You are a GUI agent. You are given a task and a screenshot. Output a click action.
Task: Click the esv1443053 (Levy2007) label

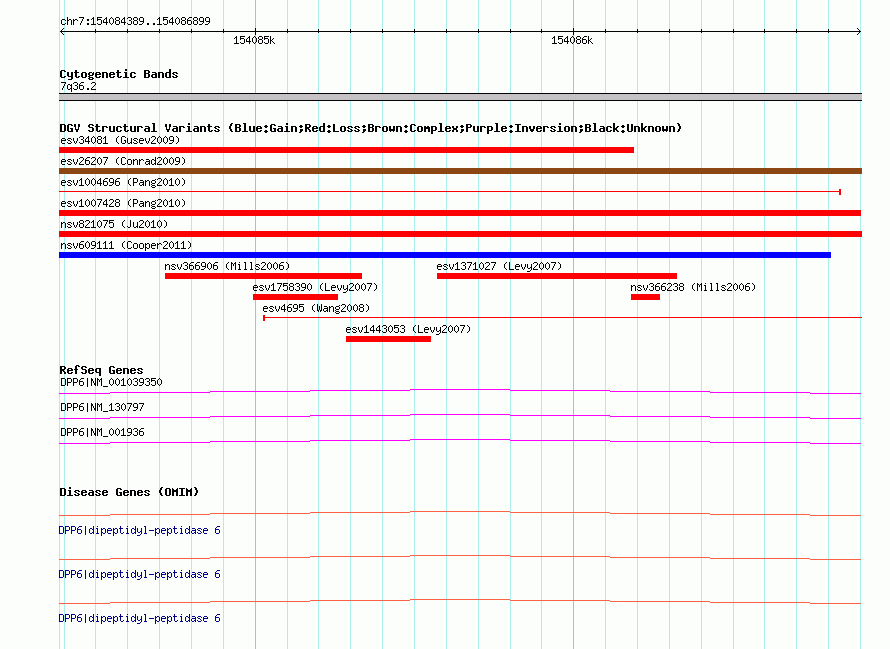pyautogui.click(x=408, y=329)
